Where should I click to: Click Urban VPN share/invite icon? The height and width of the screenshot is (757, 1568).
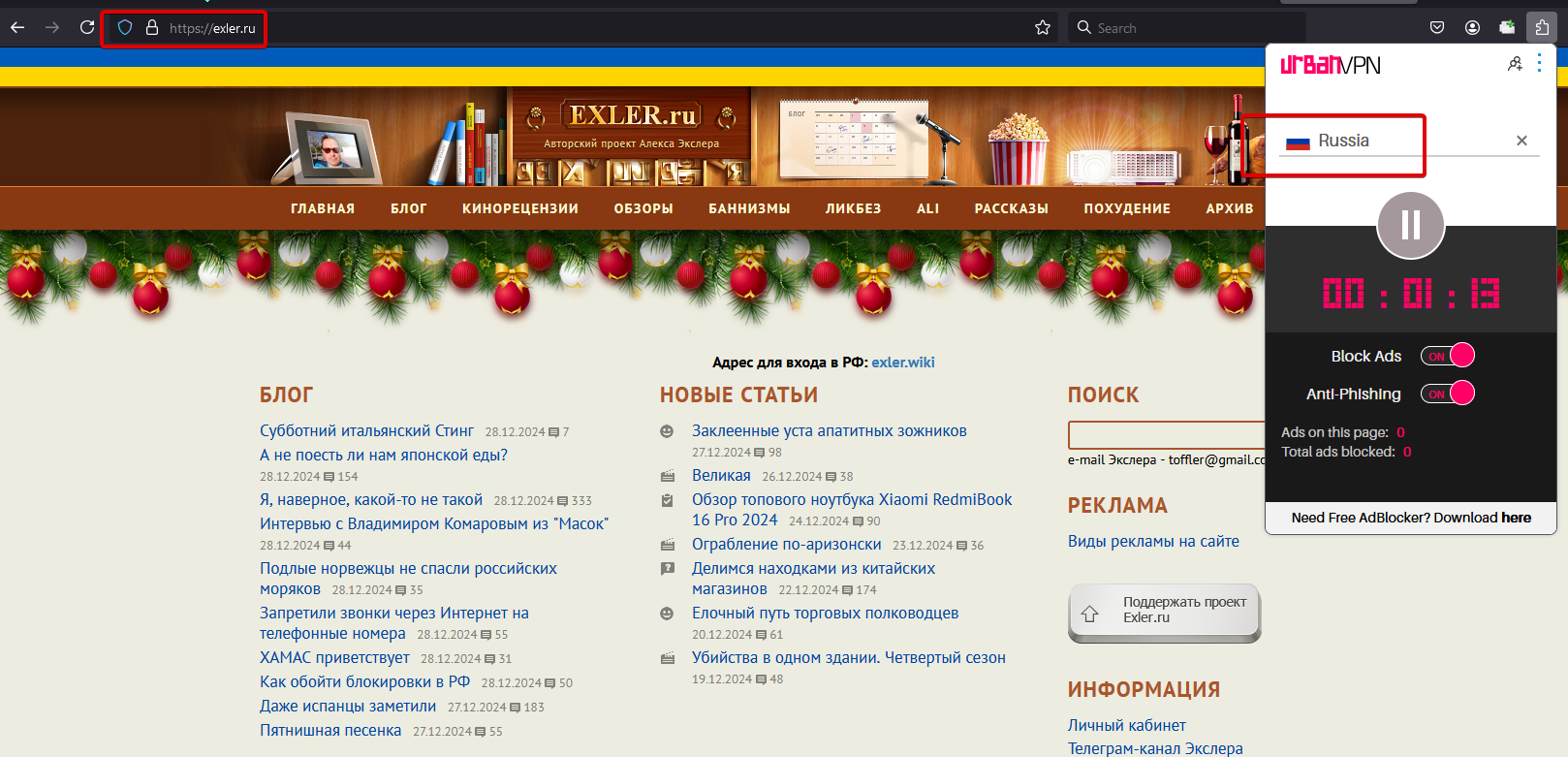coord(1515,64)
